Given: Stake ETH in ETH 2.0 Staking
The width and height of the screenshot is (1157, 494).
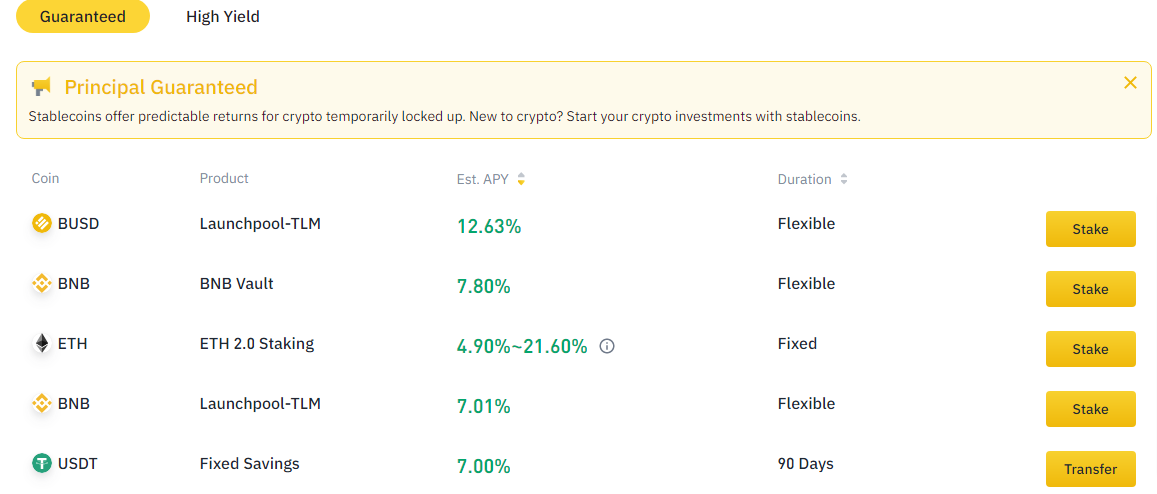Looking at the screenshot, I should pos(1091,349).
